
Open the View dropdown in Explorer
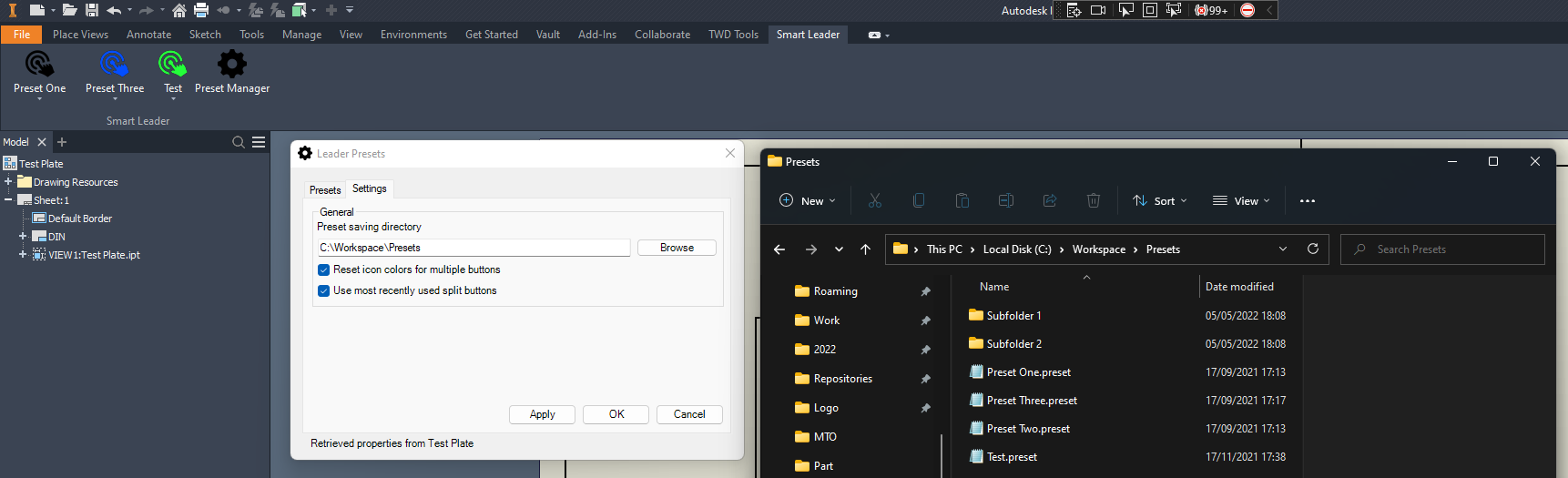pos(1240,201)
